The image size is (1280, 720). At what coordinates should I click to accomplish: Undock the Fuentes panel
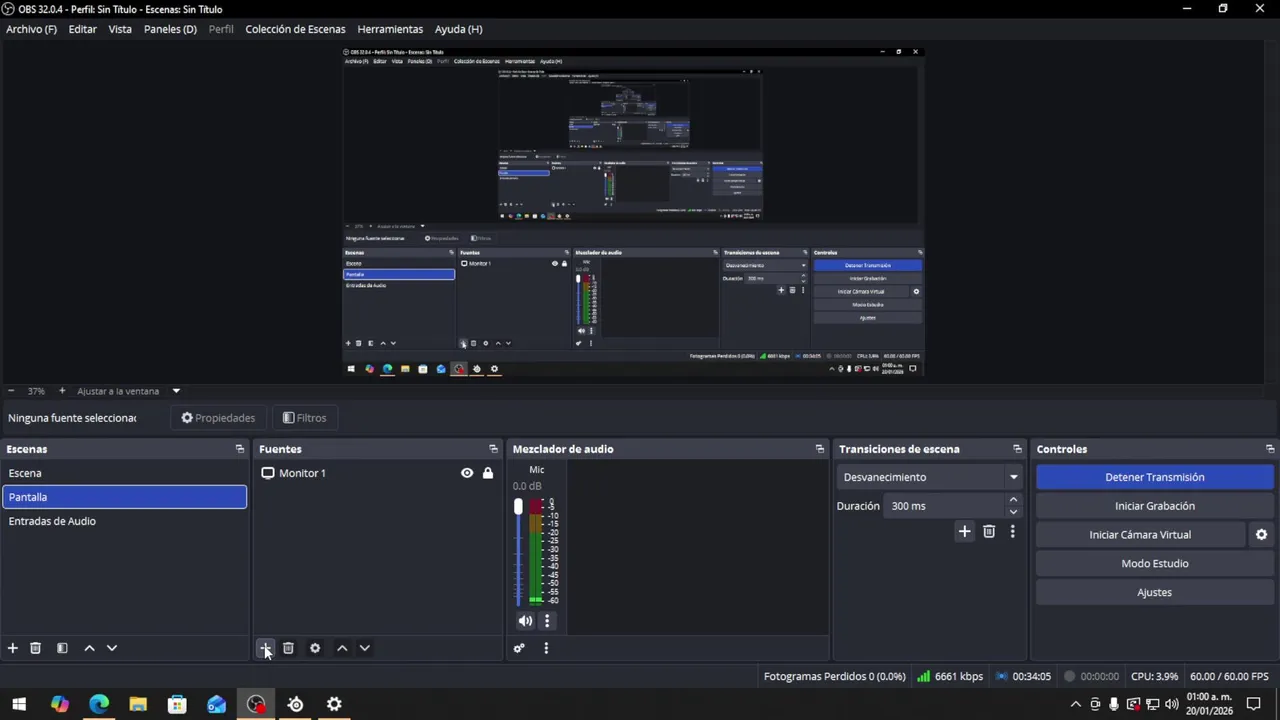click(493, 449)
